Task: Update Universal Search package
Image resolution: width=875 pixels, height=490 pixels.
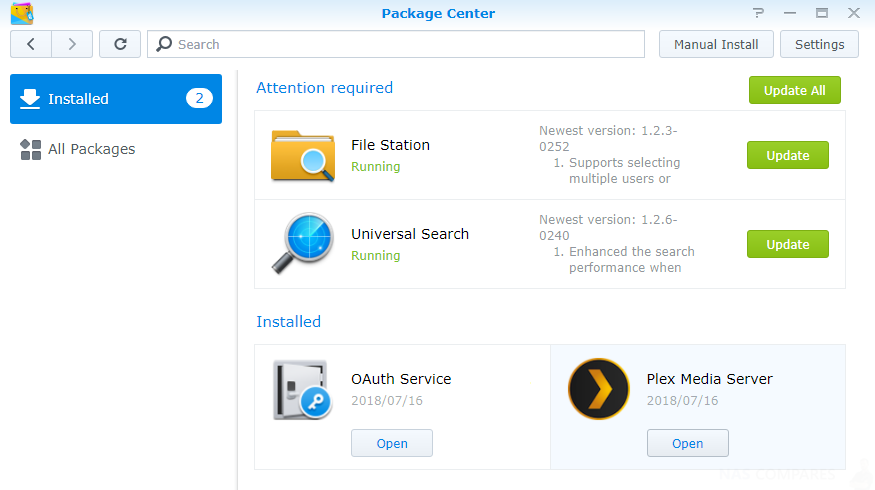Action: pos(787,244)
